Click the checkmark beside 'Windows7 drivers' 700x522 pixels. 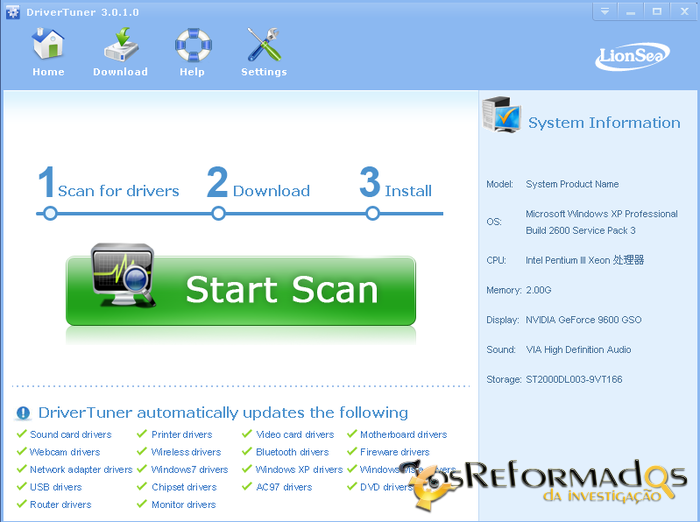tap(142, 468)
